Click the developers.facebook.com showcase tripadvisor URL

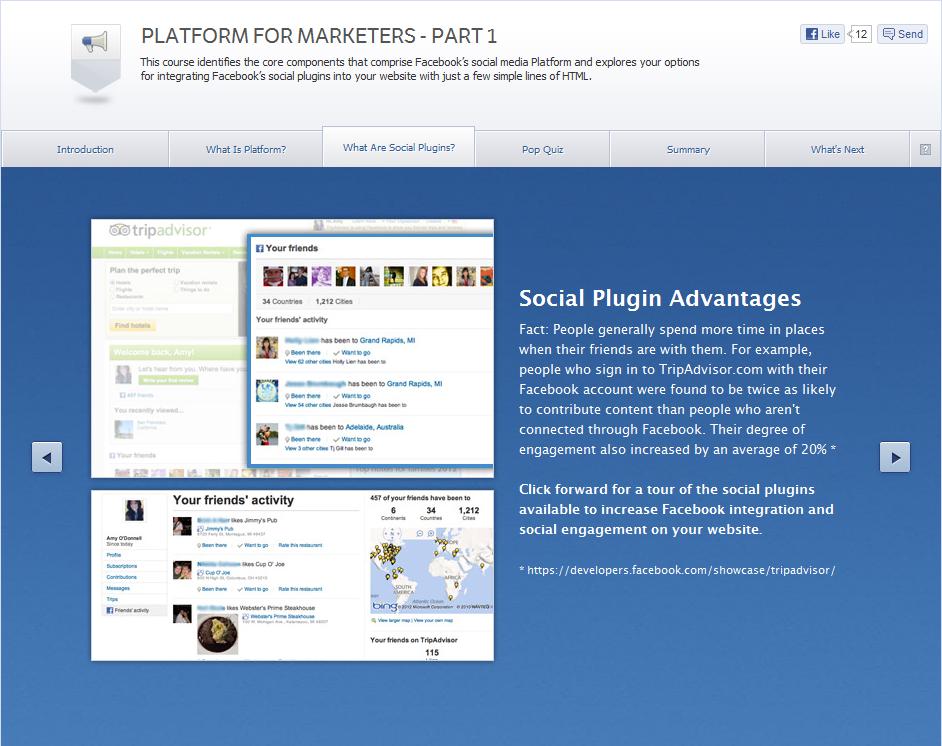click(x=681, y=570)
